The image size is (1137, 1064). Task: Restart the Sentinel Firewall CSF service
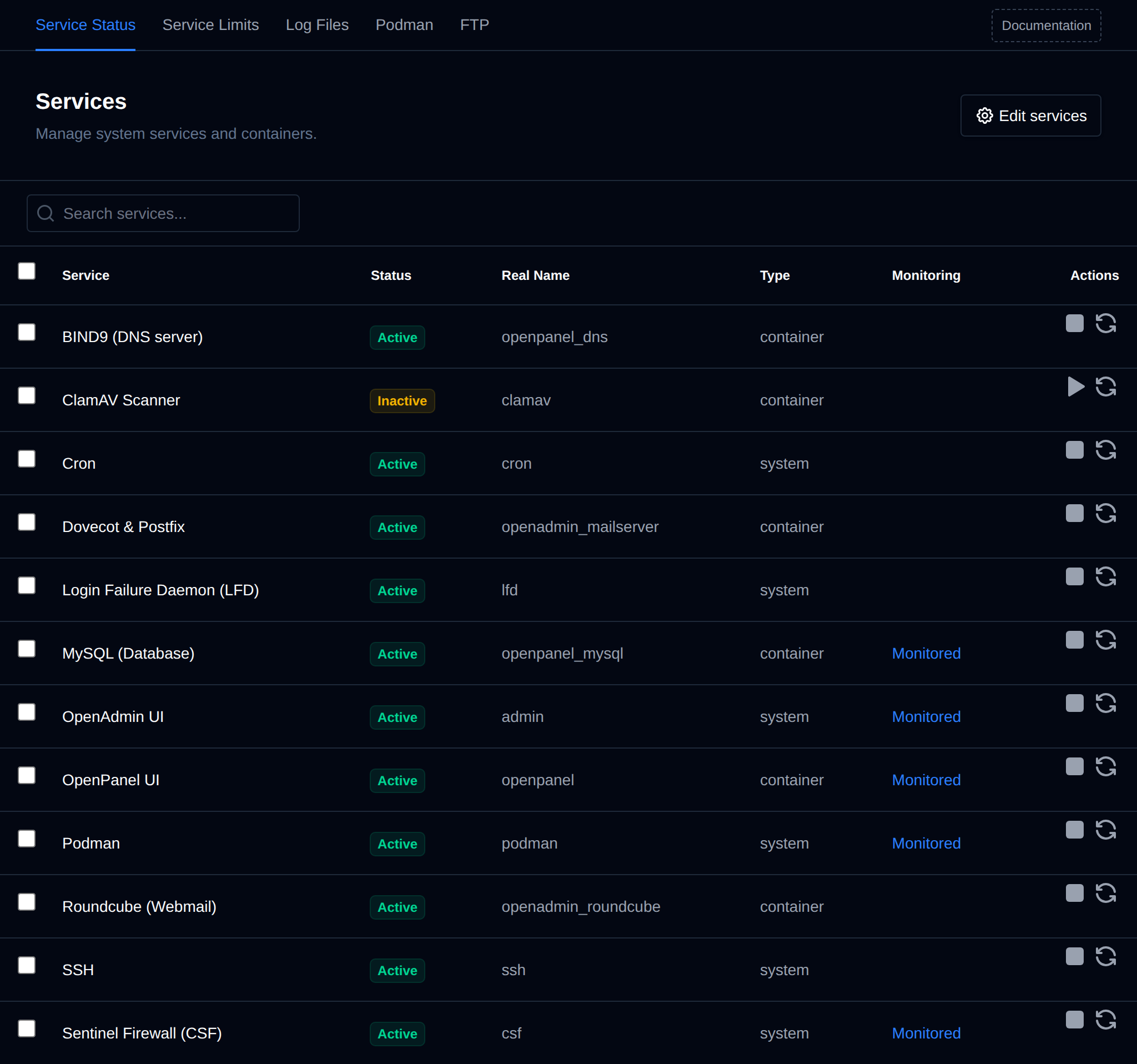coord(1105,1020)
